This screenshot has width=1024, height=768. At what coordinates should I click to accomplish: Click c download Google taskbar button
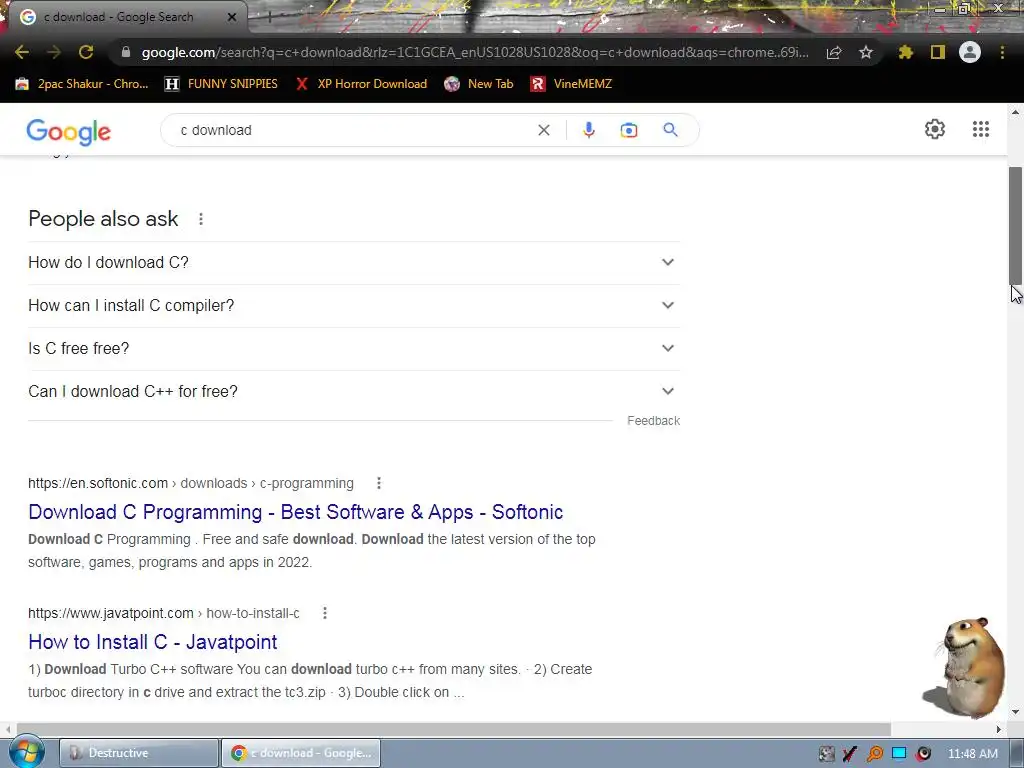point(301,753)
